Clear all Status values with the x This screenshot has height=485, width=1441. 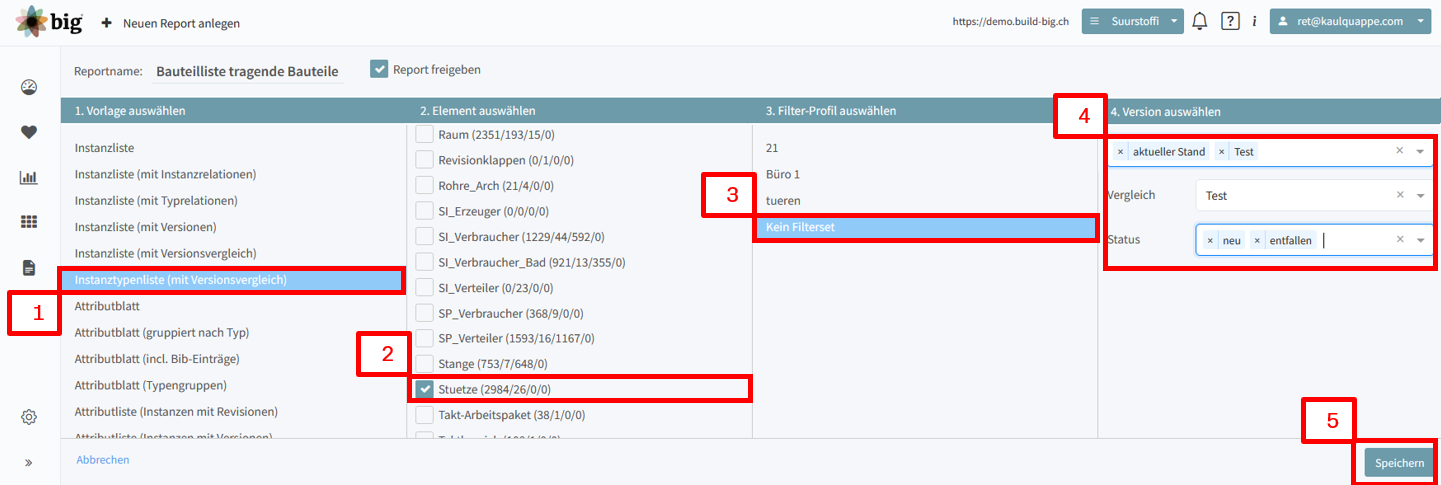[x=1400, y=240]
